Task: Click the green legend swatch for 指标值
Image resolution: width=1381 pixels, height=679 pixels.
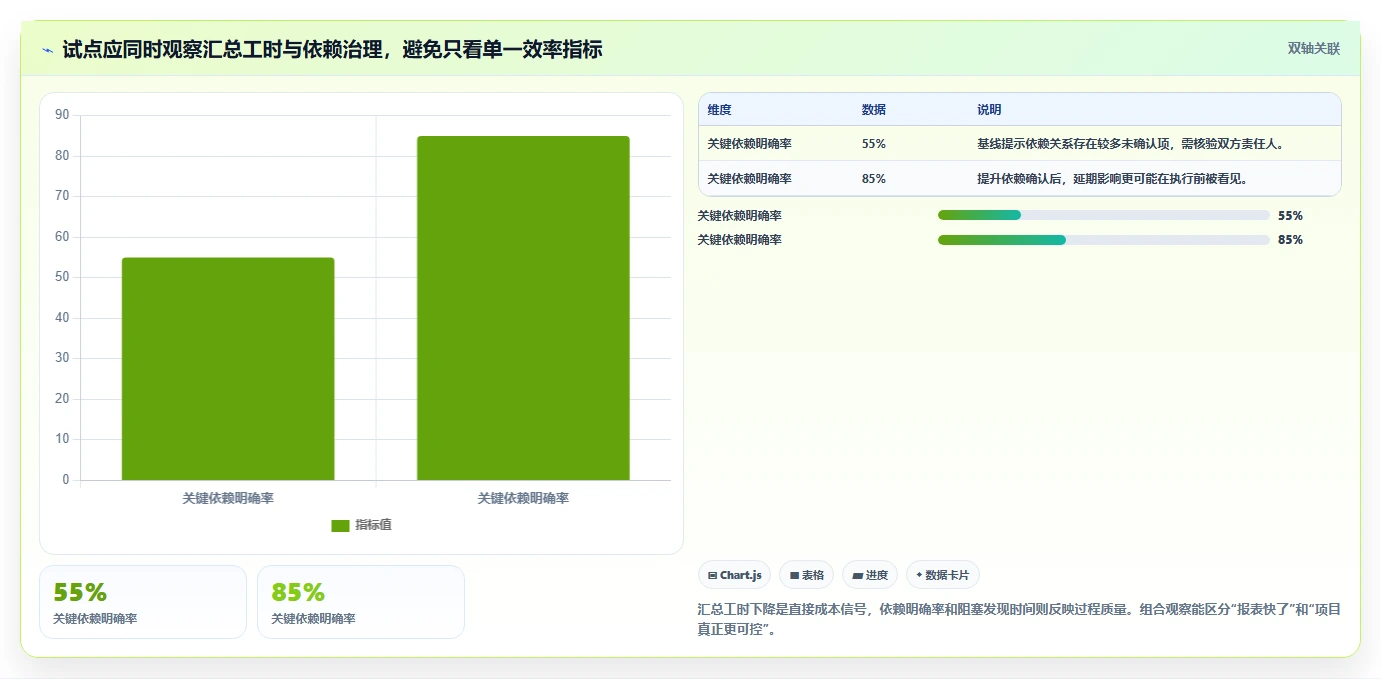Action: click(340, 525)
